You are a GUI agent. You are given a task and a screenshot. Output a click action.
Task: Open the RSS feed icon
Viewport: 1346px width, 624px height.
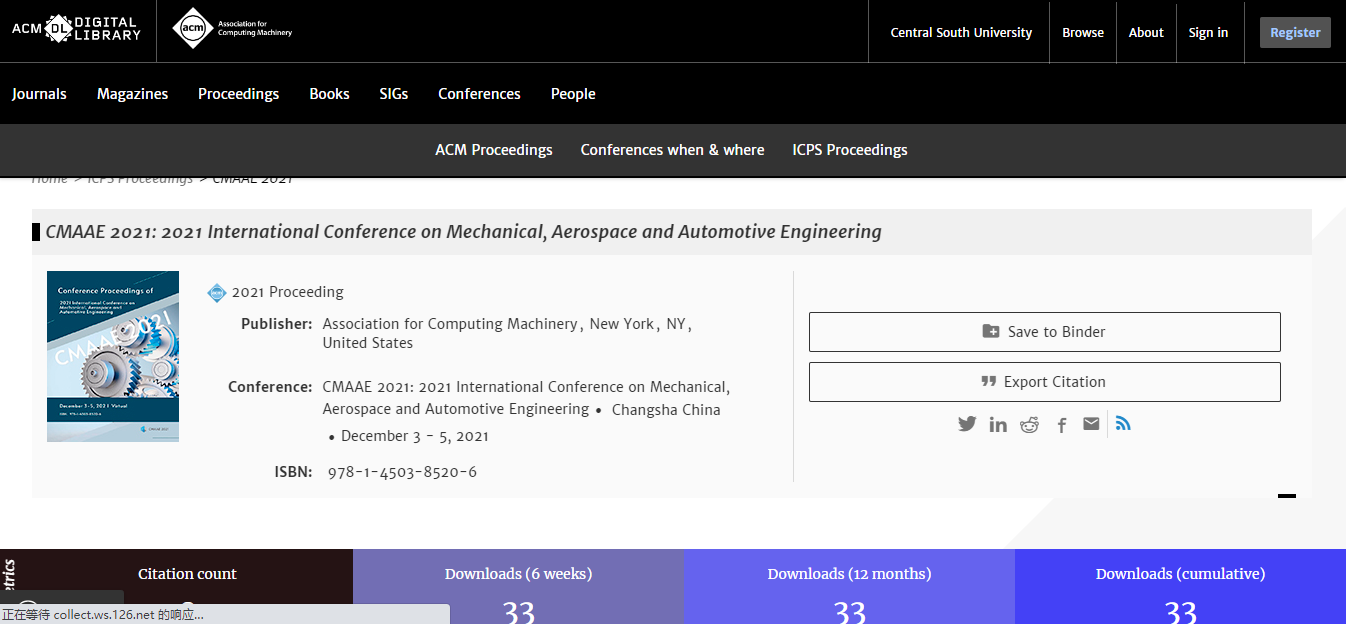[1123, 424]
